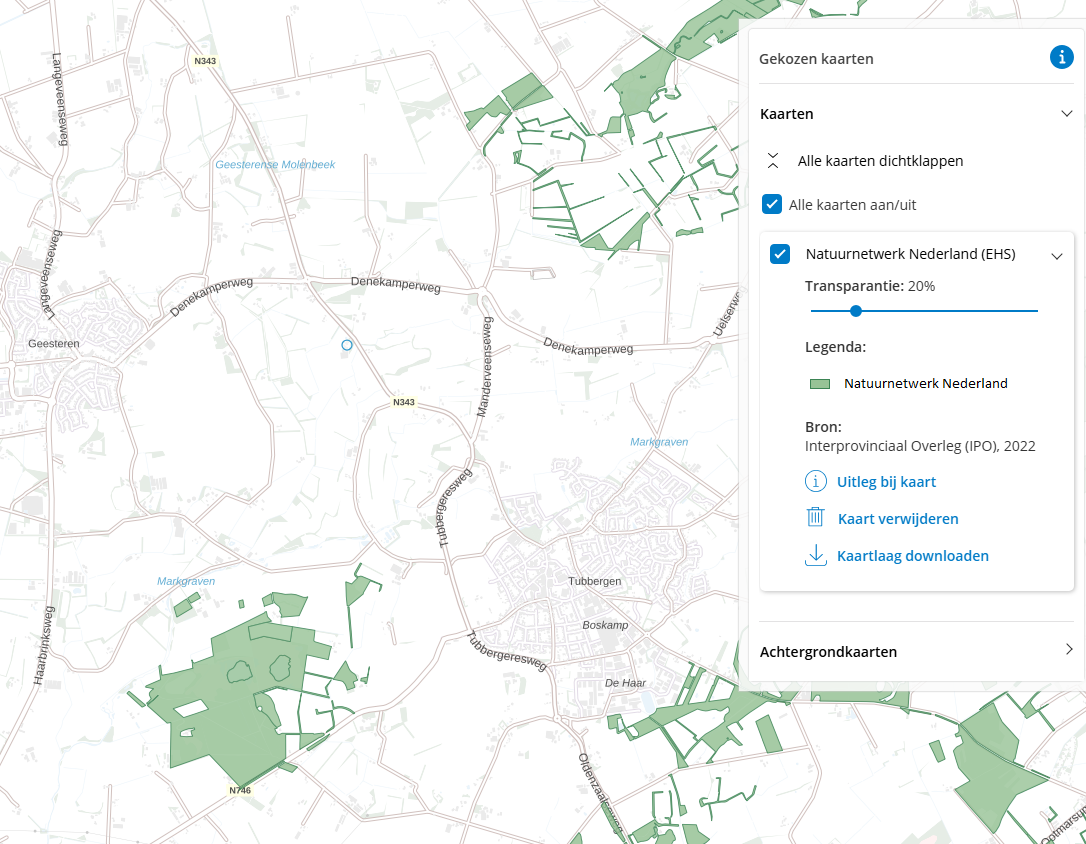Click the Gekozen kaarten panel heading

(x=816, y=59)
